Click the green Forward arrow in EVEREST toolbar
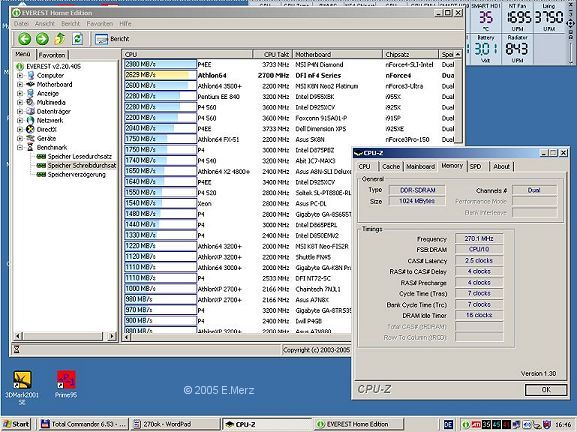Image resolution: width=577 pixels, height=432 pixels. (x=42, y=39)
